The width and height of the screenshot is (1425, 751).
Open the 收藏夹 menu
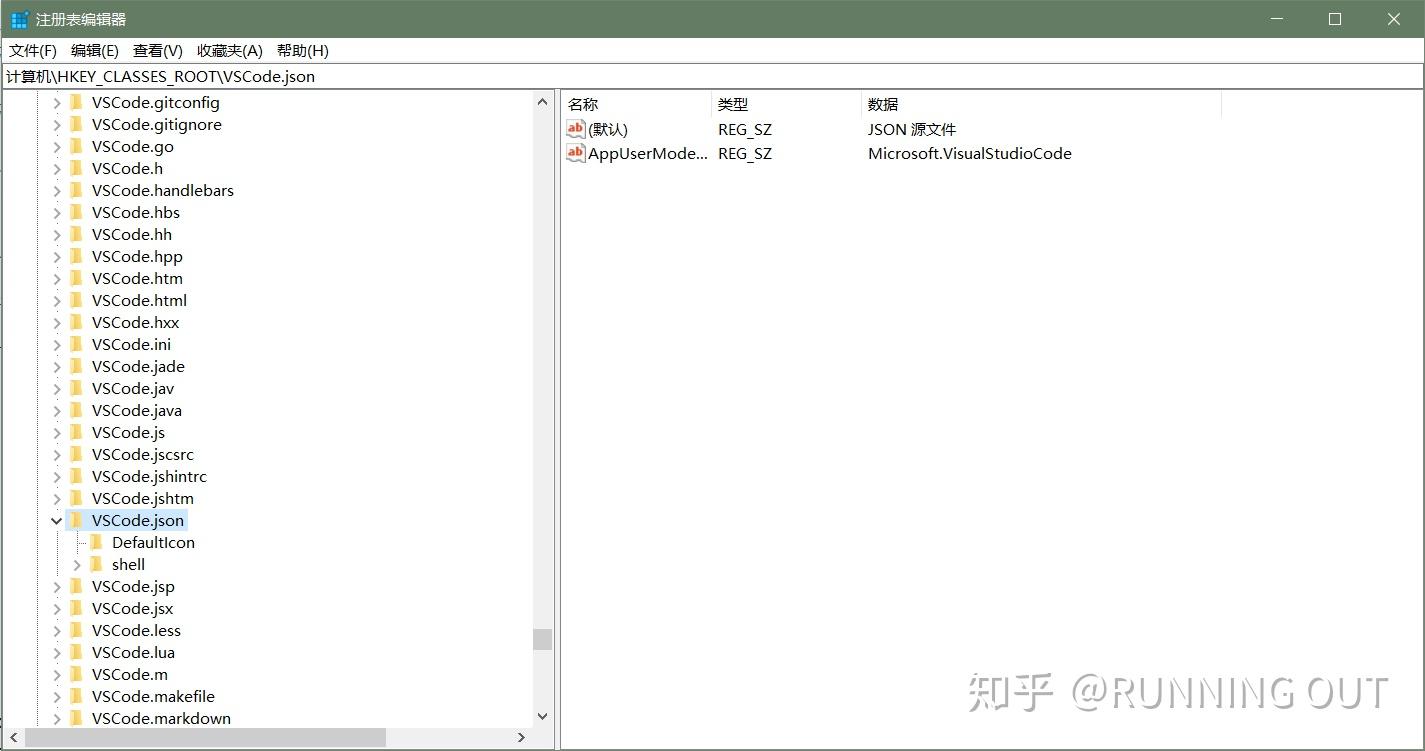coord(228,50)
